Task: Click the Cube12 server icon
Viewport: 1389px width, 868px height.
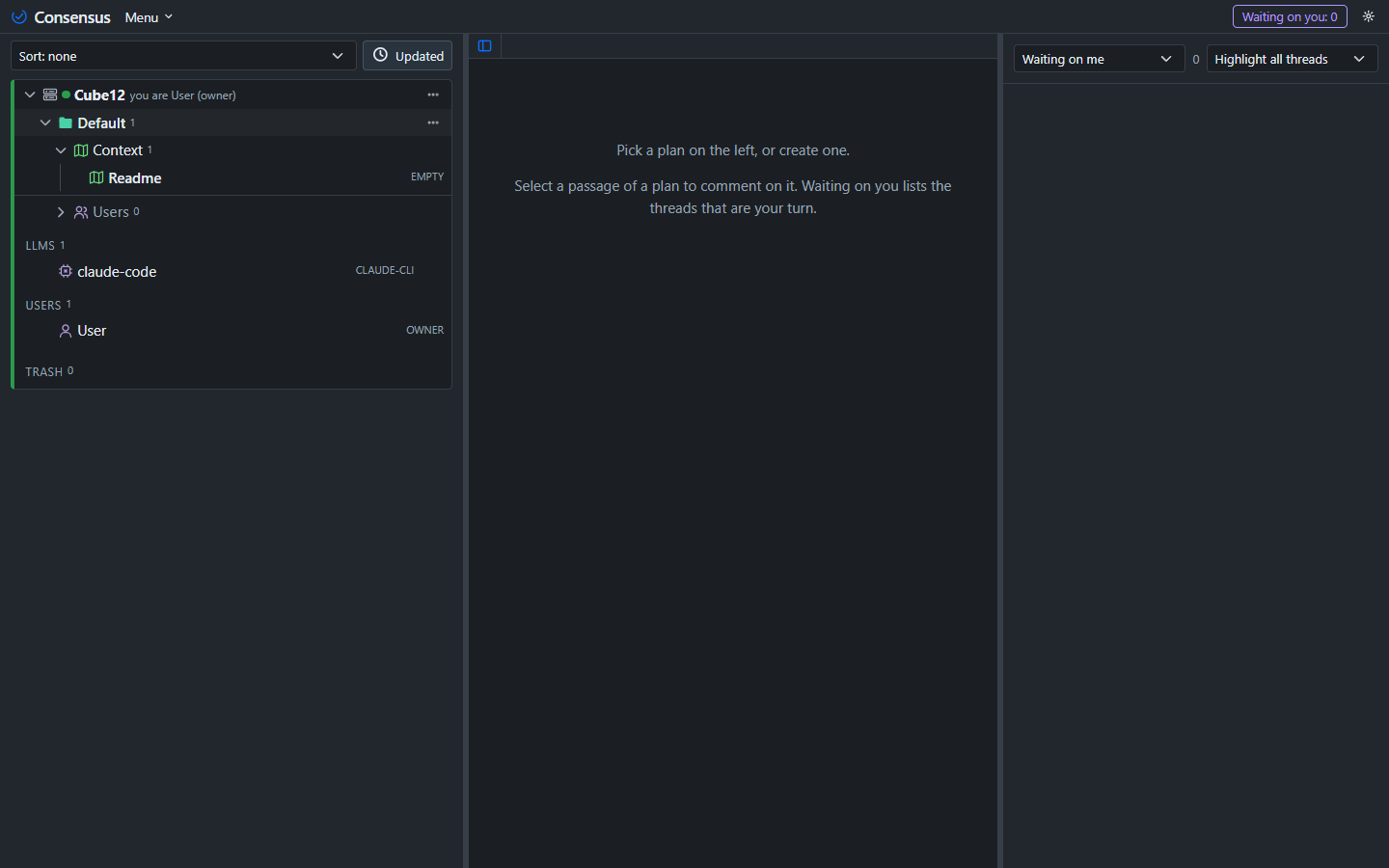Action: point(50,95)
